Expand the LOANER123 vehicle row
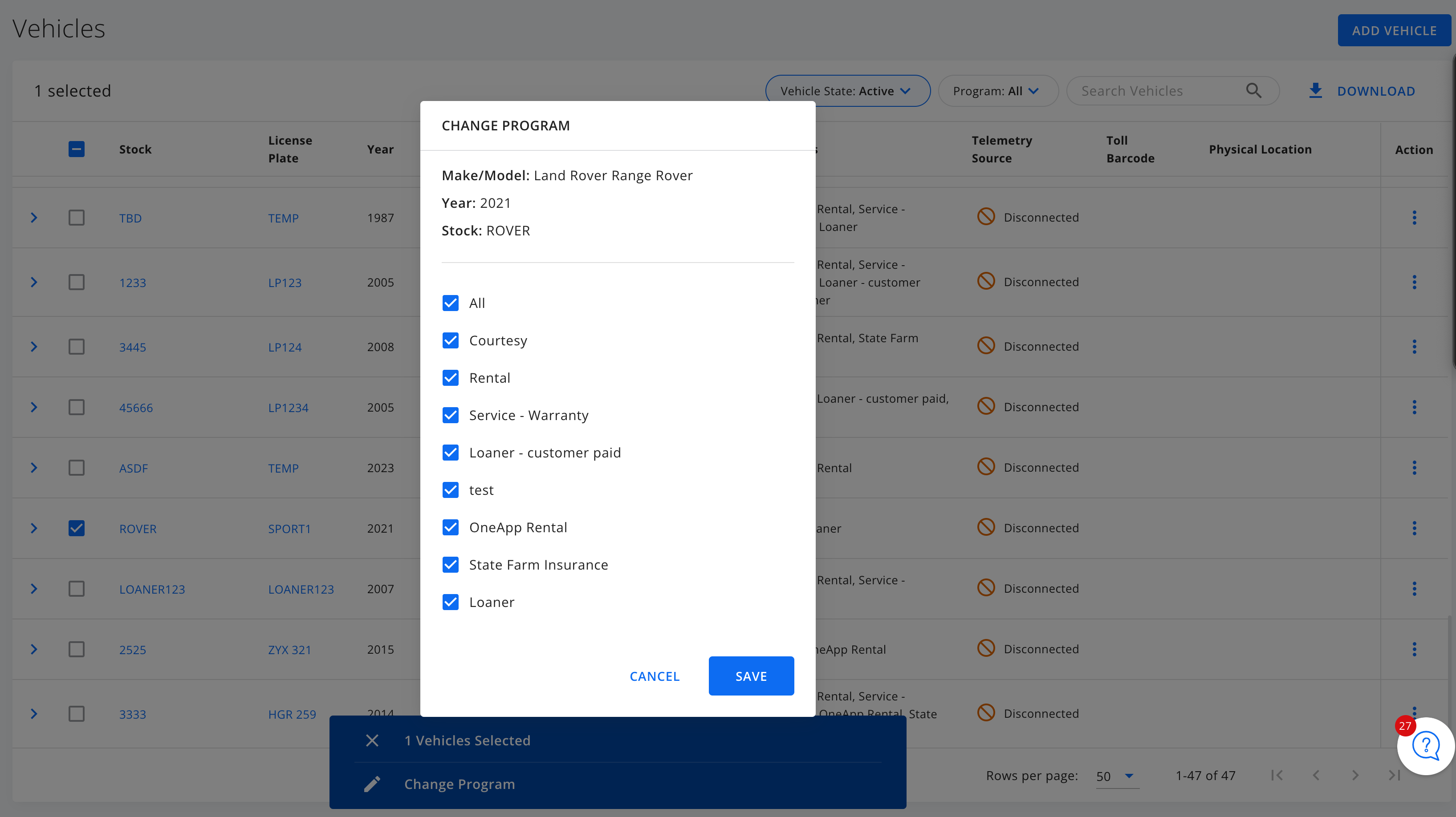The image size is (1456, 817). click(34, 588)
